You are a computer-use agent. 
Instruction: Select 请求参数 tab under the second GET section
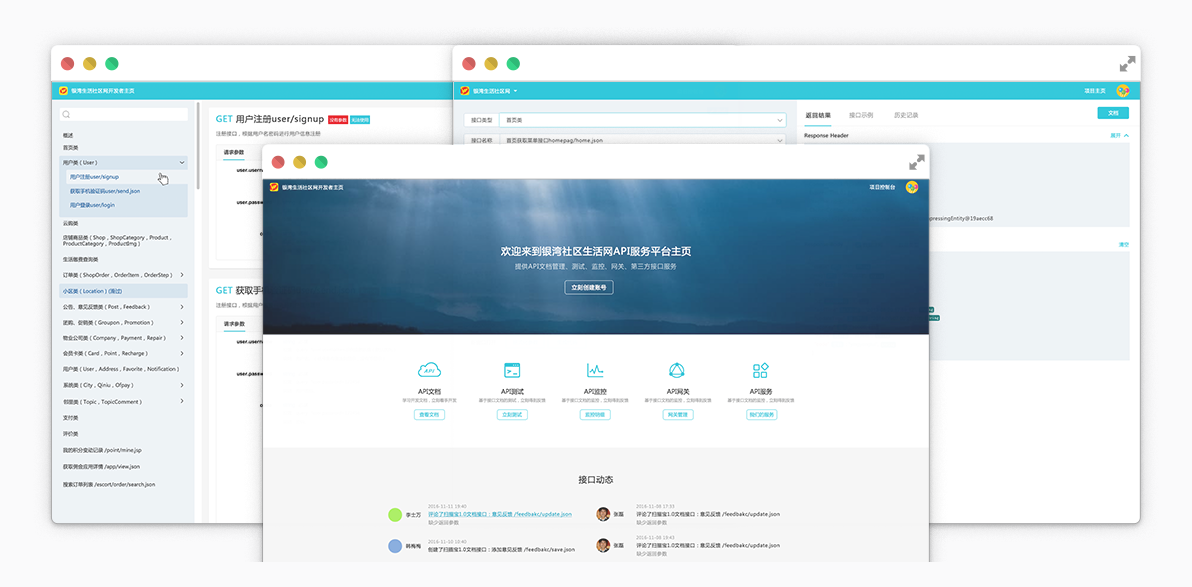point(234,325)
